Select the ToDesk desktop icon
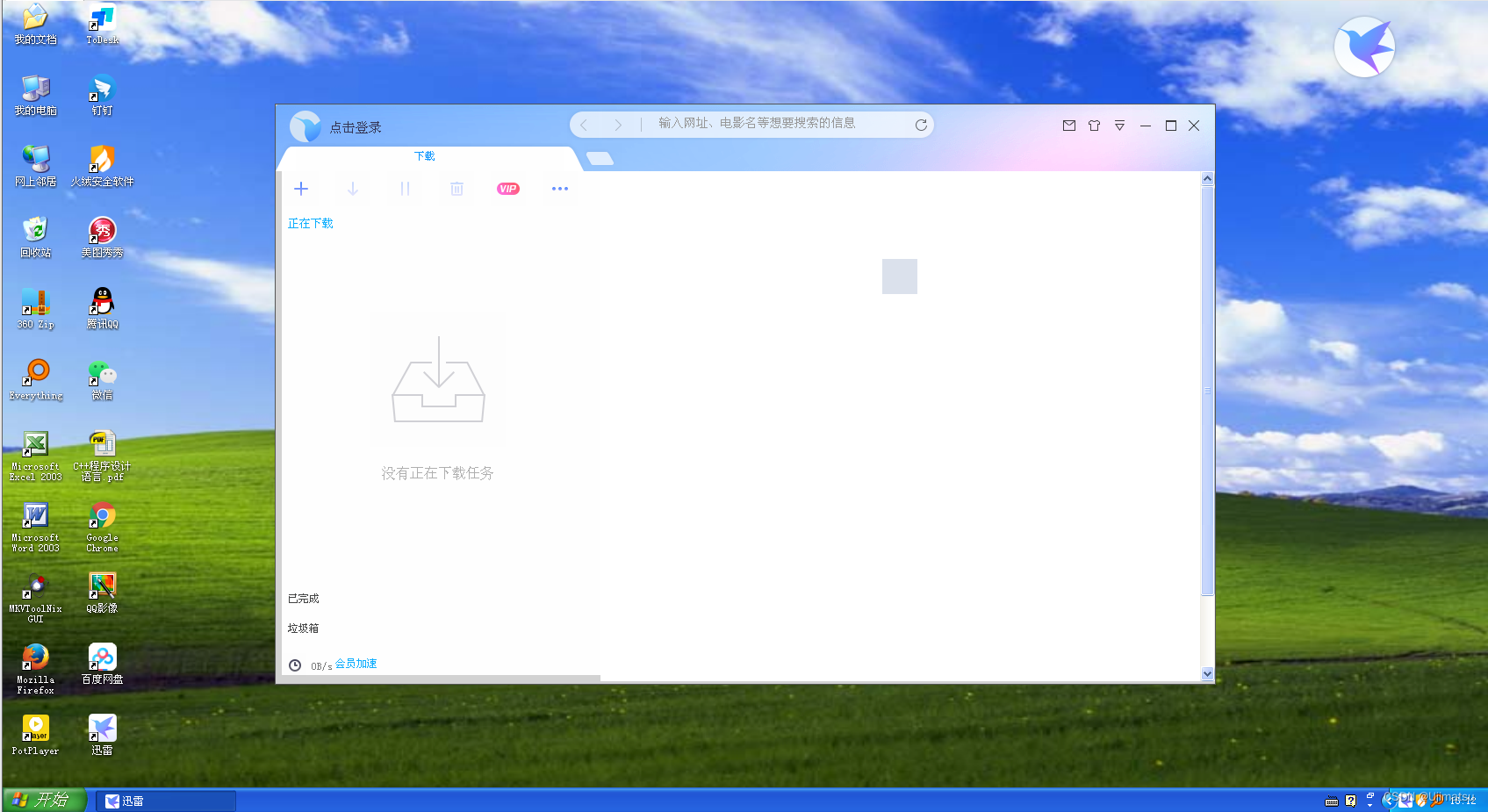The height and width of the screenshot is (812, 1488). (x=102, y=24)
